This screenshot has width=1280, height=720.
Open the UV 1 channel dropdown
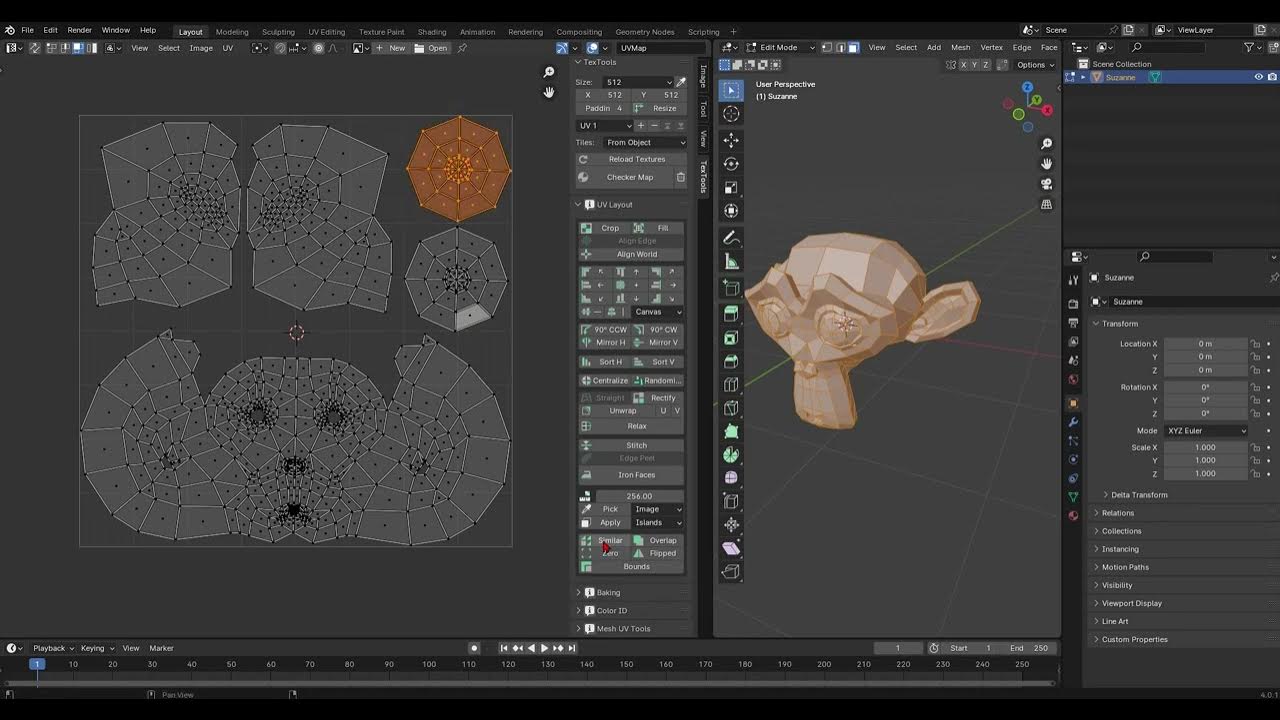click(605, 126)
